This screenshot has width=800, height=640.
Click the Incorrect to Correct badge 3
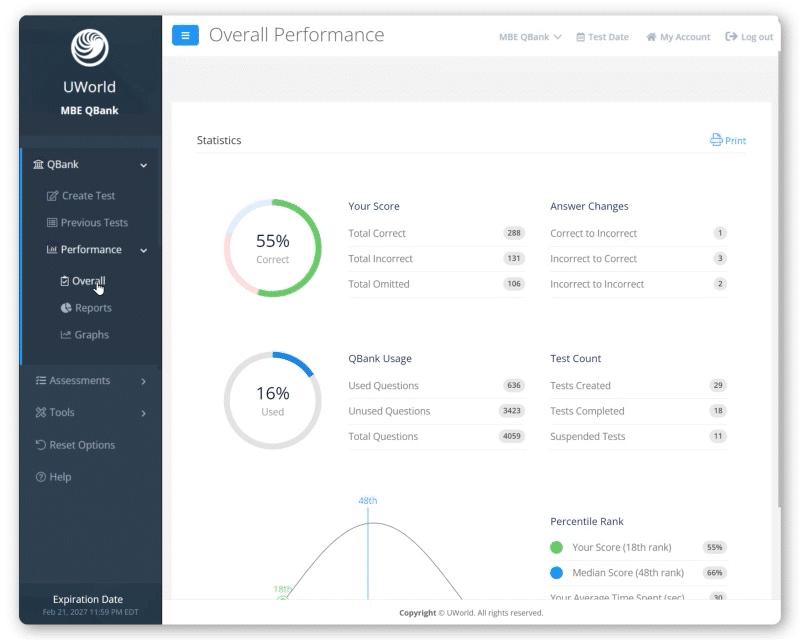(720, 258)
